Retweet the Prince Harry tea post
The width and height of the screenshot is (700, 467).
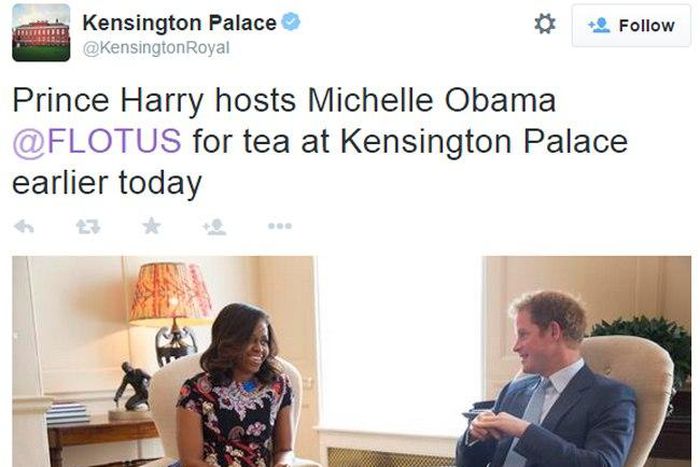(88, 227)
